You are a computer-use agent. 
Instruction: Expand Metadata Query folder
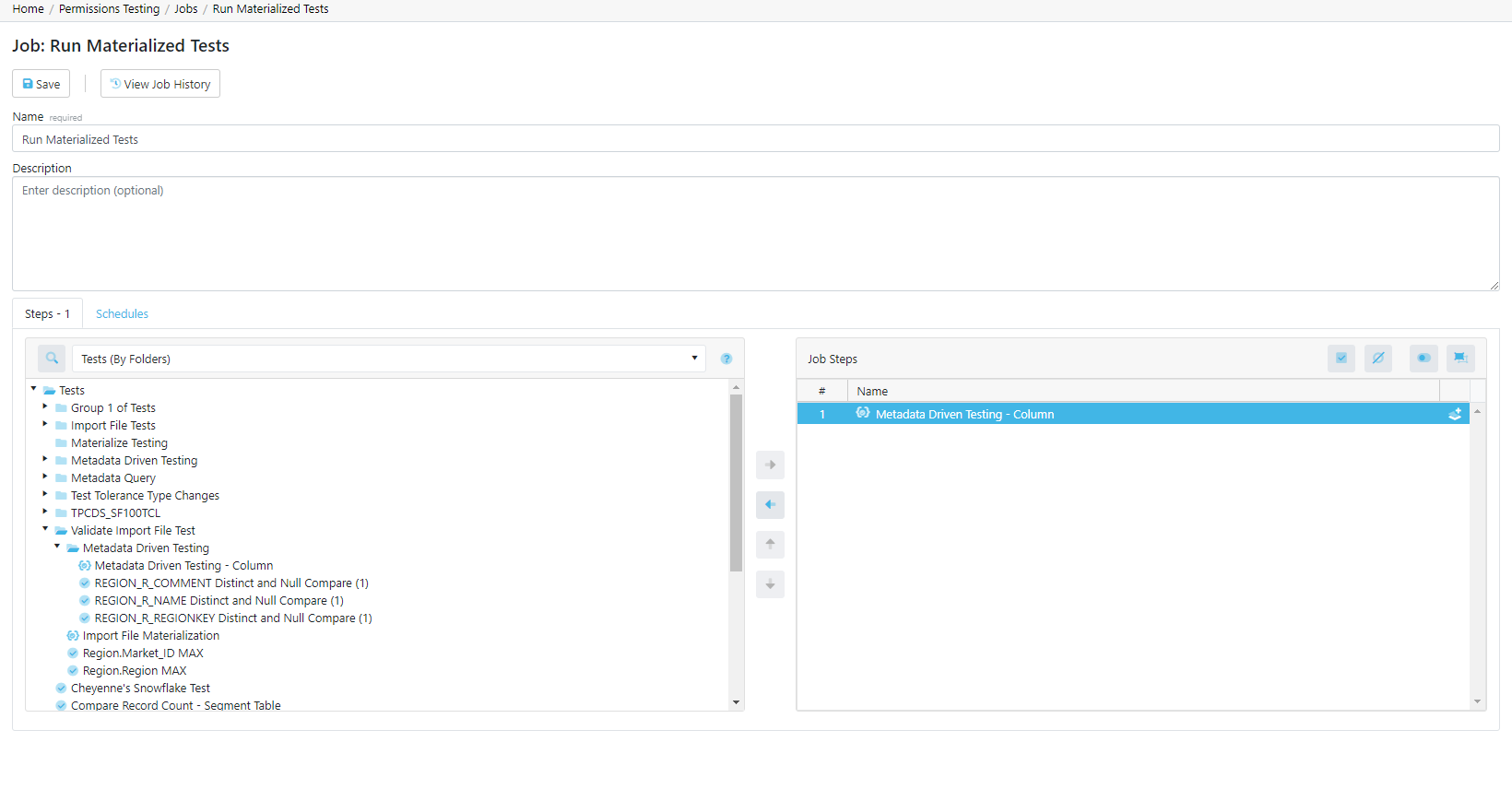pyautogui.click(x=45, y=477)
